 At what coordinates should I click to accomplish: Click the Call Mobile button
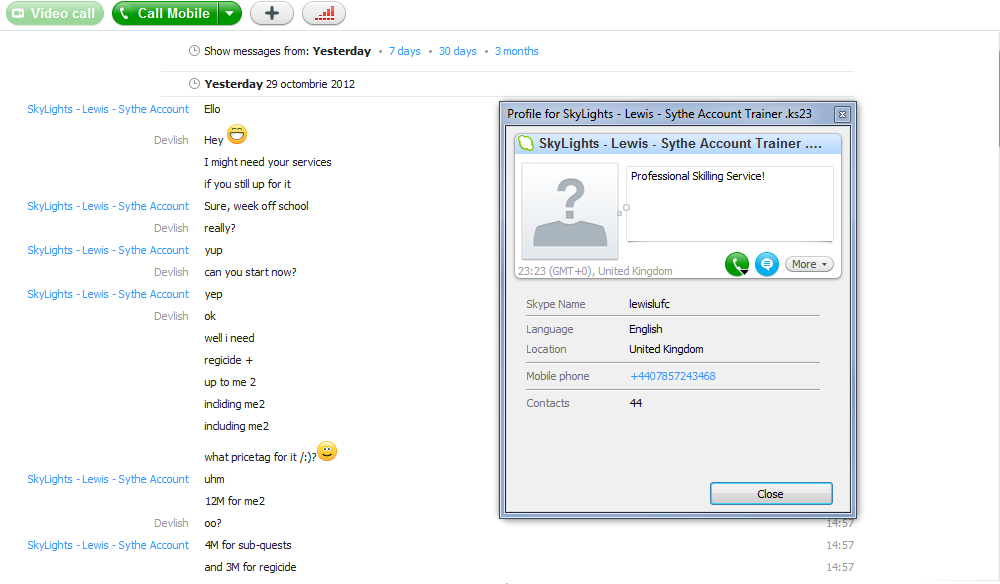165,13
